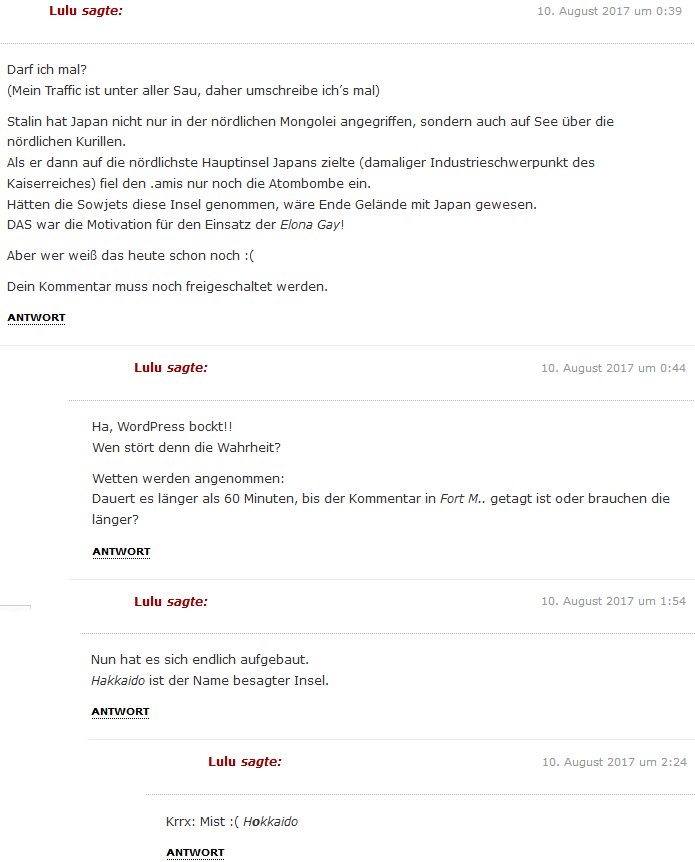Click the text Darf ich mal?
This screenshot has height=862, width=695.
pos(47,69)
